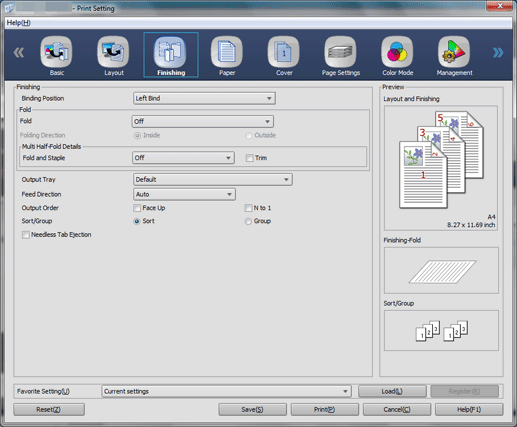
Task: Select the Group radio button
Action: [x=248, y=221]
